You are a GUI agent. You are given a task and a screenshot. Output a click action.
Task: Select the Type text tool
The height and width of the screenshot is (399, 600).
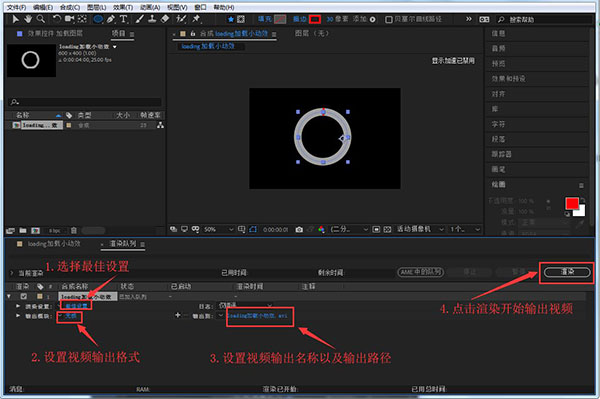pos(123,19)
